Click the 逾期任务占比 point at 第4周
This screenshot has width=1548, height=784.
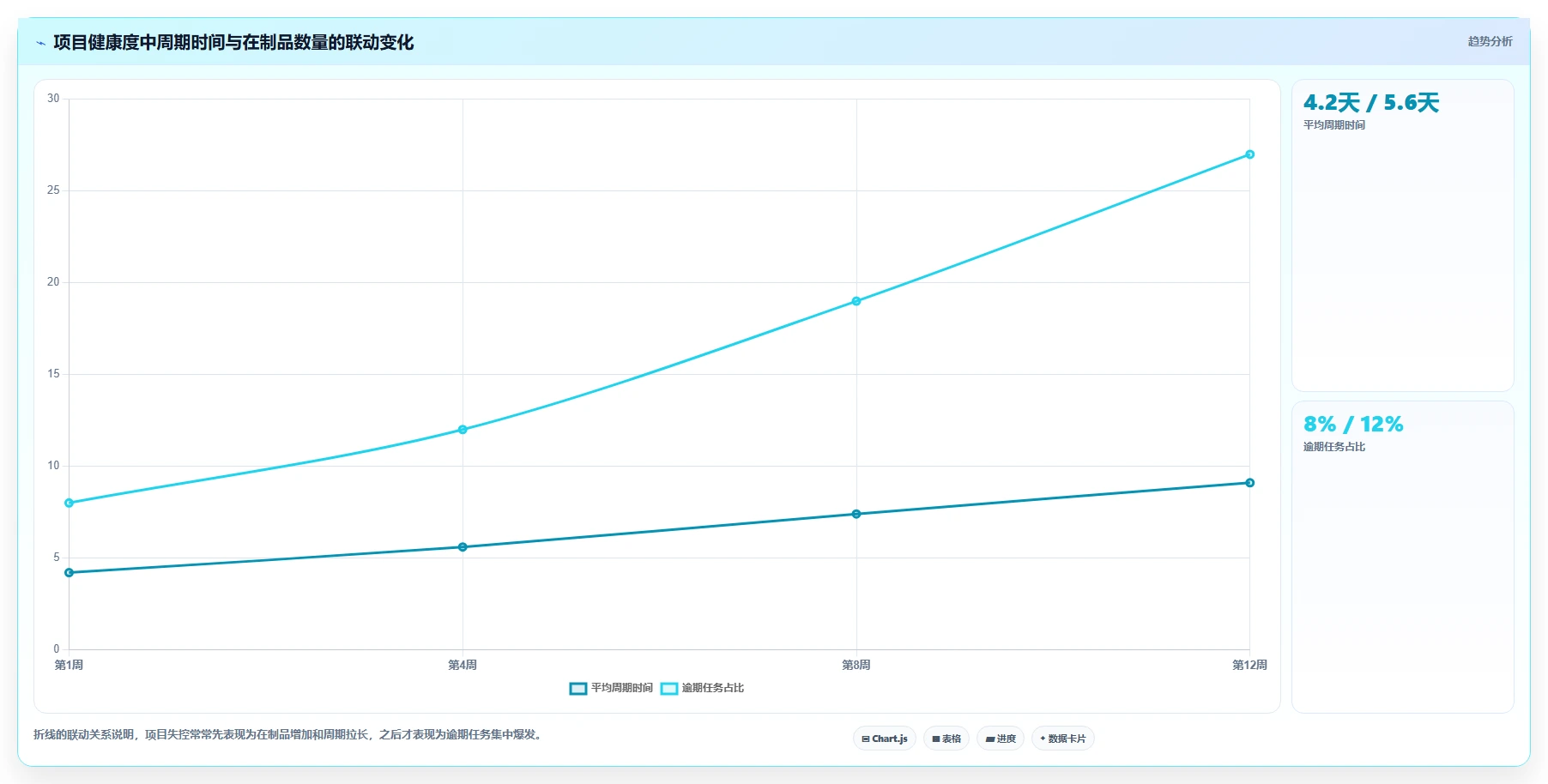pos(463,430)
